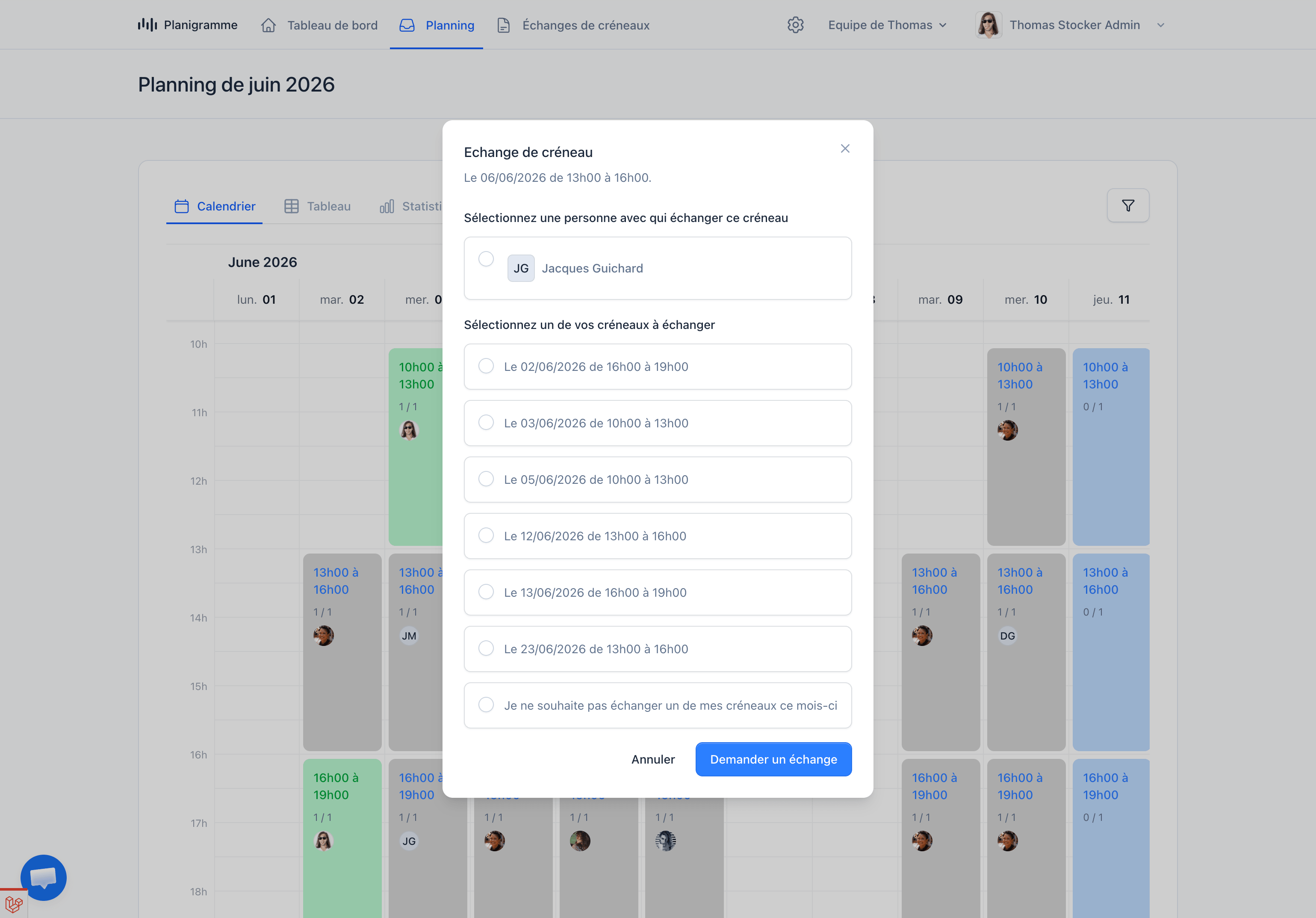1316x918 pixels.
Task: Click avatar in mar. 09 13h00 slot
Action: [922, 635]
